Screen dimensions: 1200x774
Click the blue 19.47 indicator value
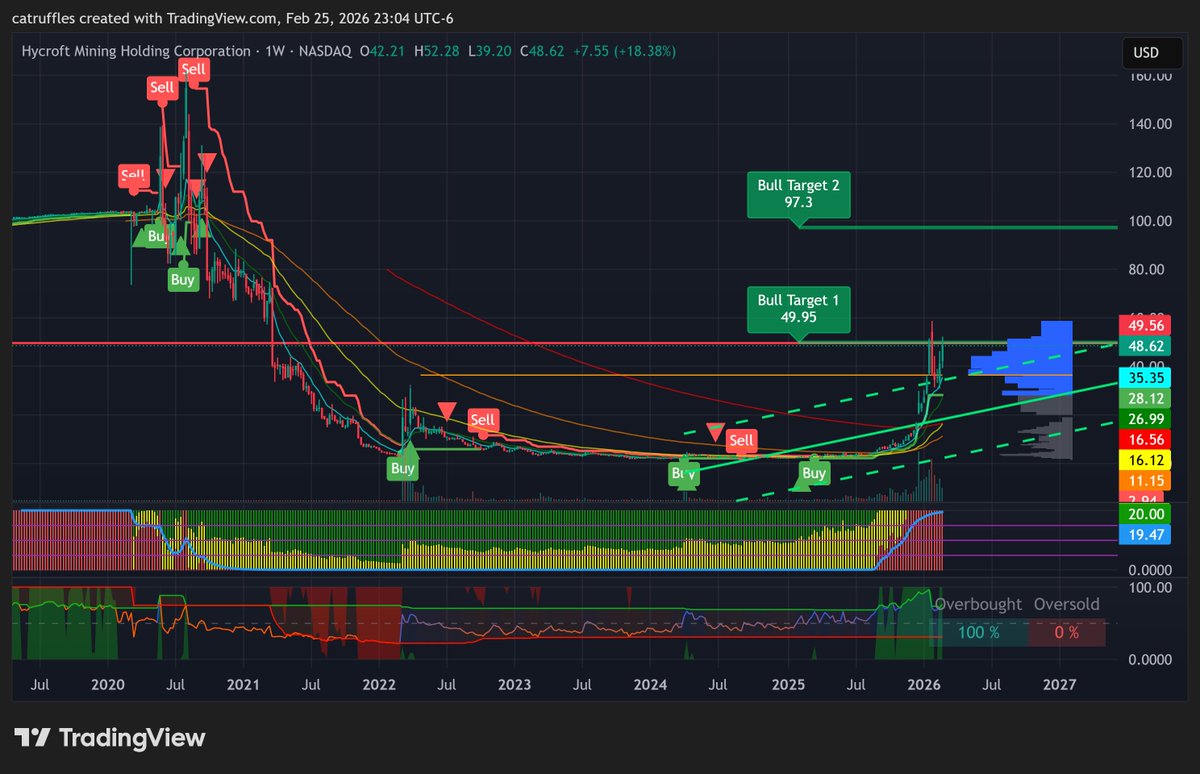pos(1143,535)
